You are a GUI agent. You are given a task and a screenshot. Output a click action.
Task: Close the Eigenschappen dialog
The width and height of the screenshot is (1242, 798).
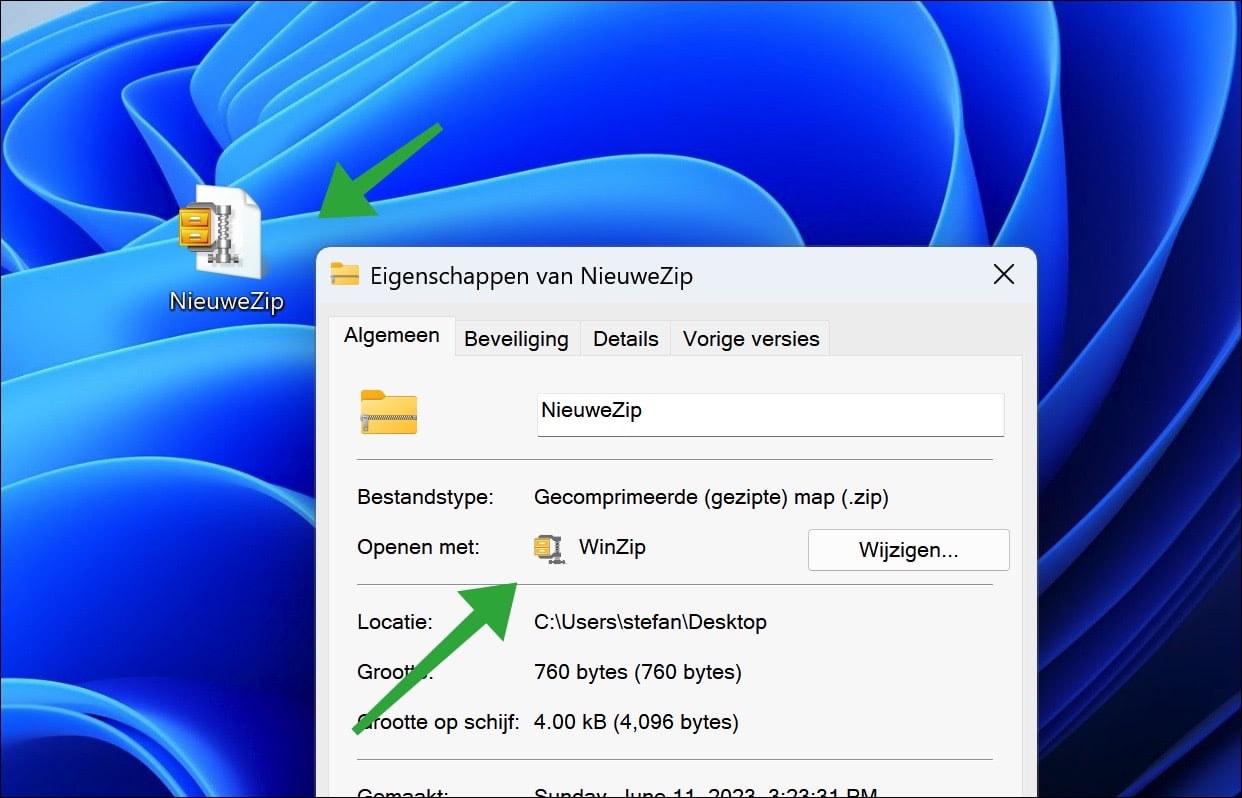(1003, 274)
